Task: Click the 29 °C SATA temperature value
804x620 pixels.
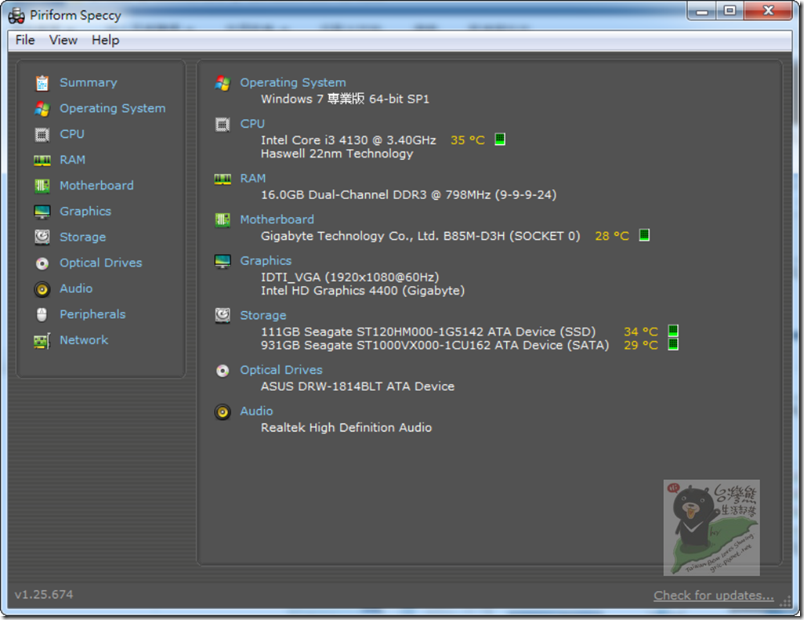Action: (x=640, y=345)
